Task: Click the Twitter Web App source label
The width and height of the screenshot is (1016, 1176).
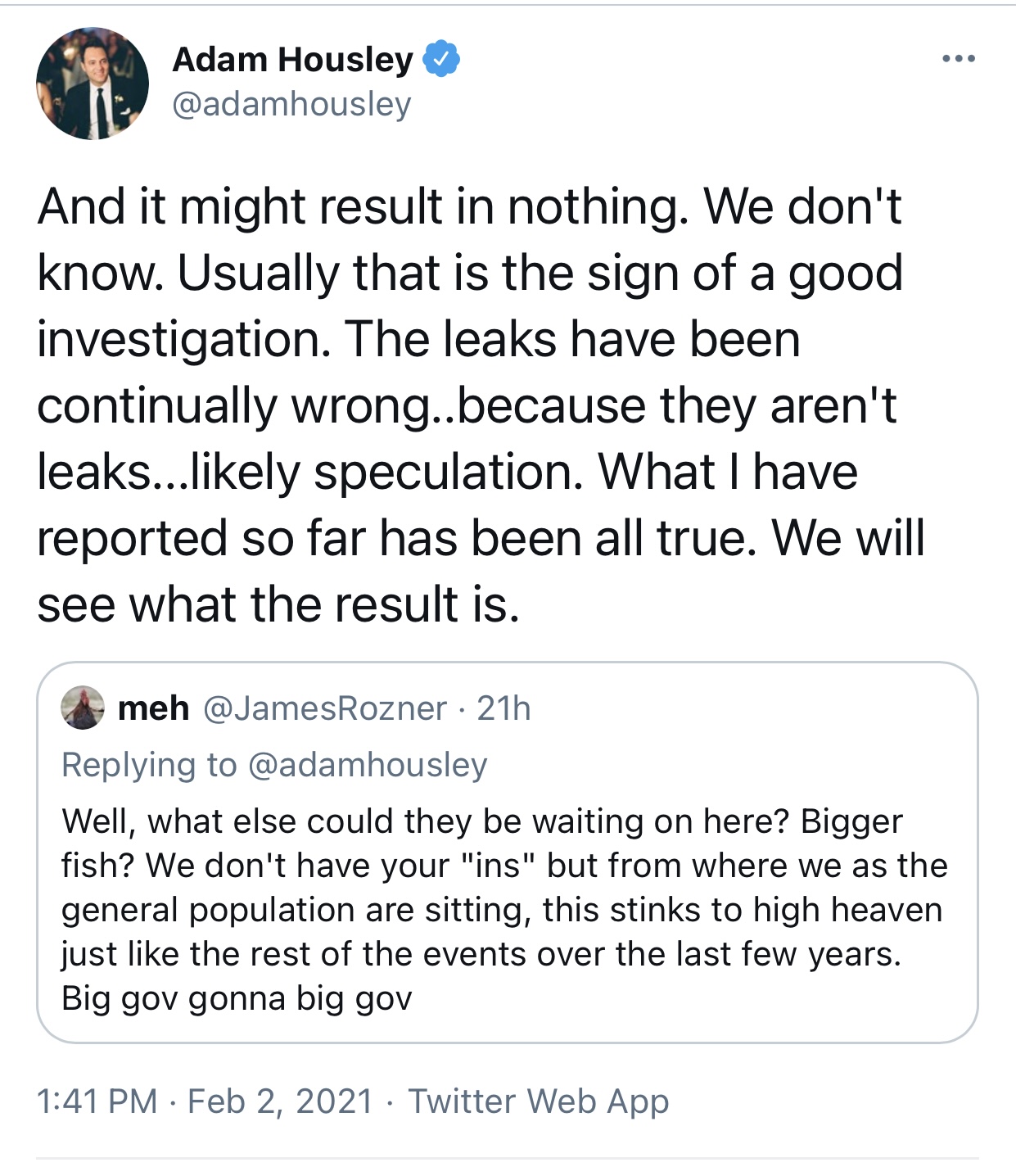Action: [x=539, y=1101]
